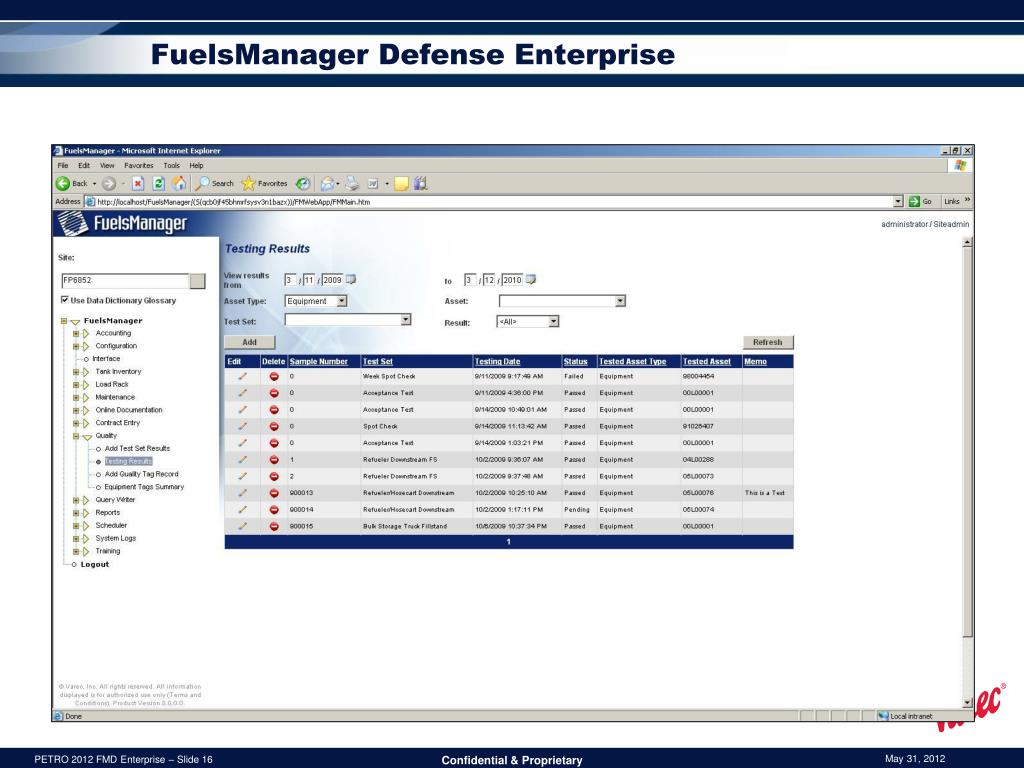Edit the row with sample number 900014
The width and height of the screenshot is (1024, 768).
242,509
